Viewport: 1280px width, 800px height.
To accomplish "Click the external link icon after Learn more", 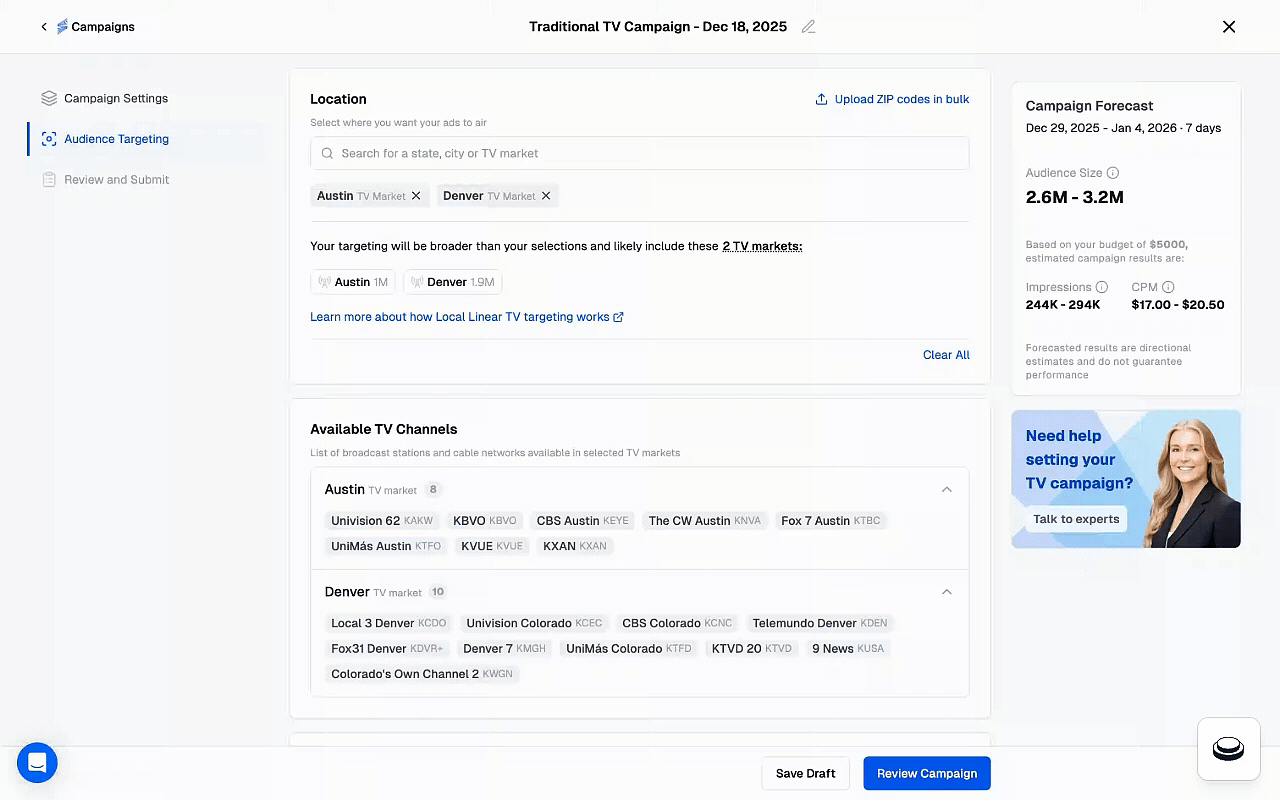I will click(x=618, y=317).
